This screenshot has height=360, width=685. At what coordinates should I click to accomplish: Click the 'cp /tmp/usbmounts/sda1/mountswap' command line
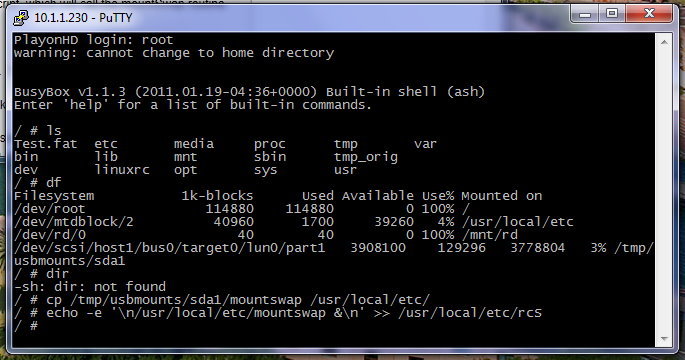222,300
